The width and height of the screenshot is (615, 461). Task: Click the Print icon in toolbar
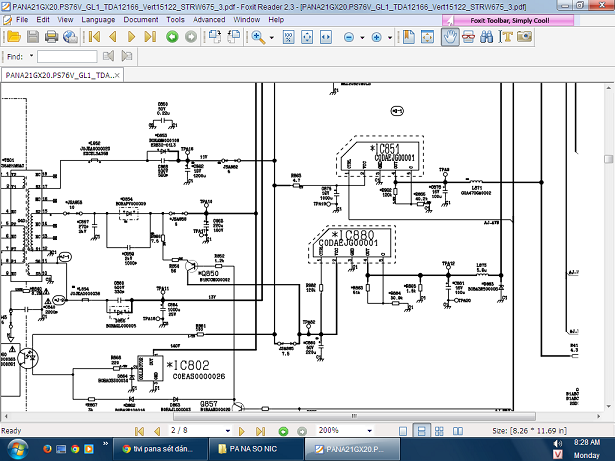(51, 36)
